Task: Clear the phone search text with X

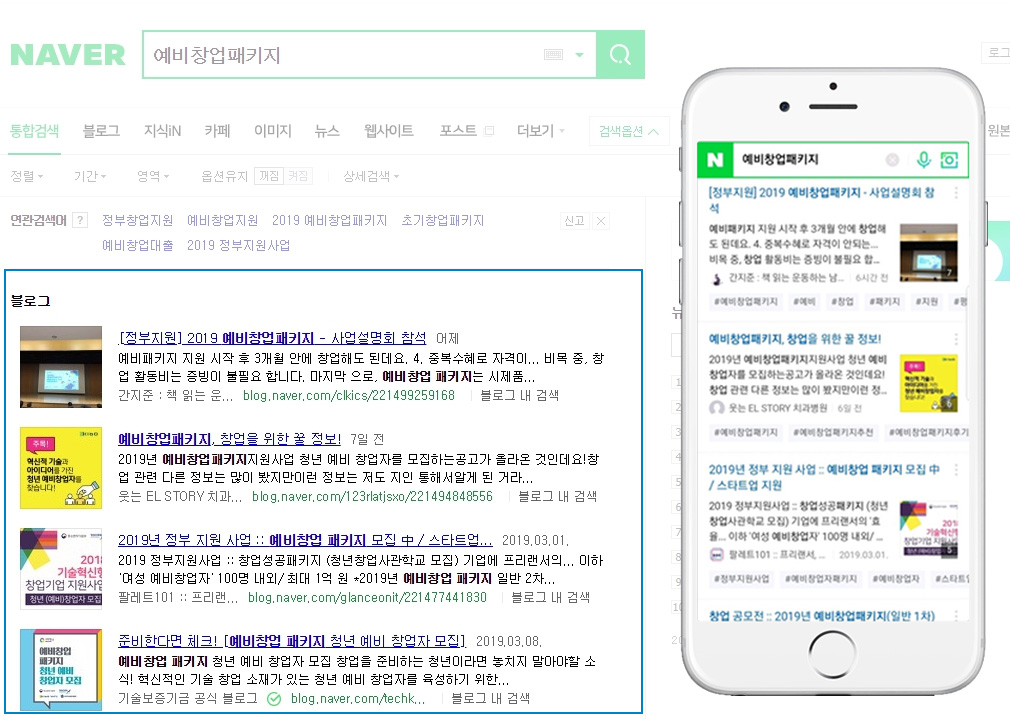Action: pyautogui.click(x=892, y=160)
